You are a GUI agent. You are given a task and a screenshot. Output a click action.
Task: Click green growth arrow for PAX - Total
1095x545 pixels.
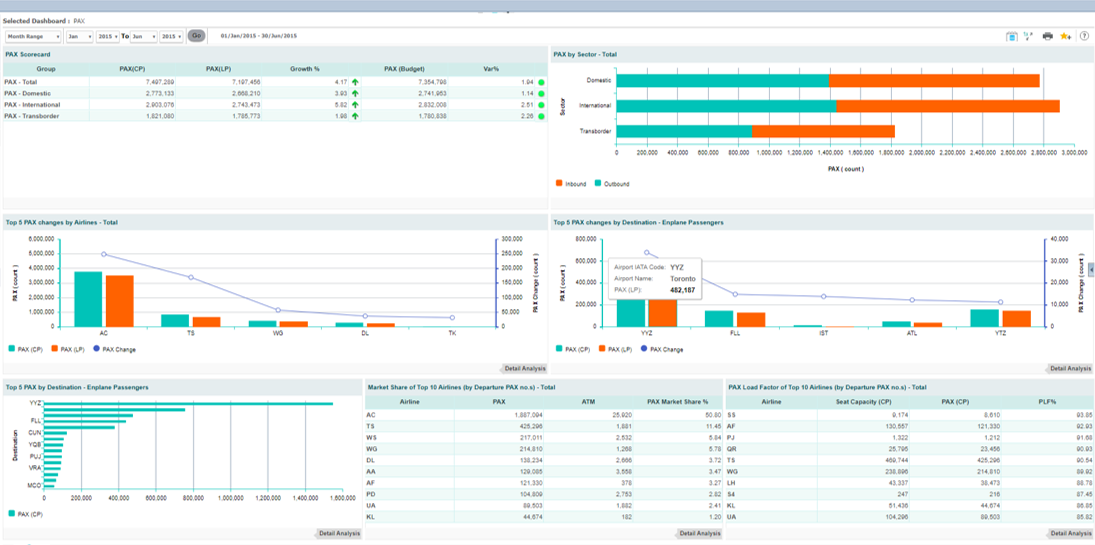click(x=355, y=82)
